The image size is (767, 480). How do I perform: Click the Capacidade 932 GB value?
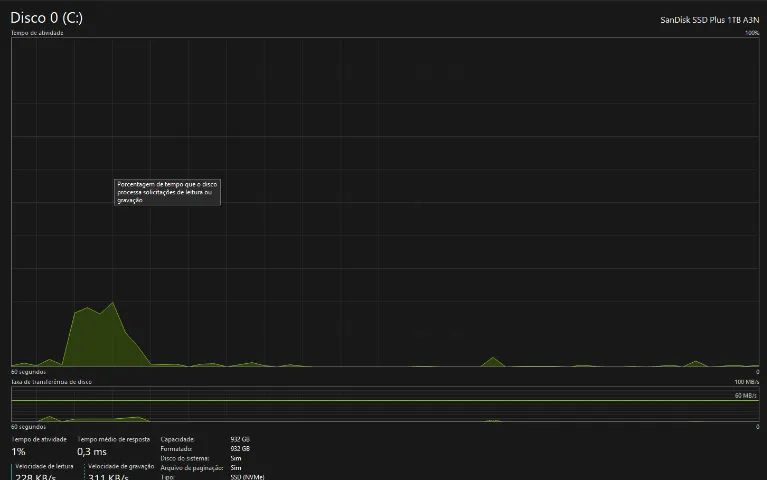tap(240, 439)
